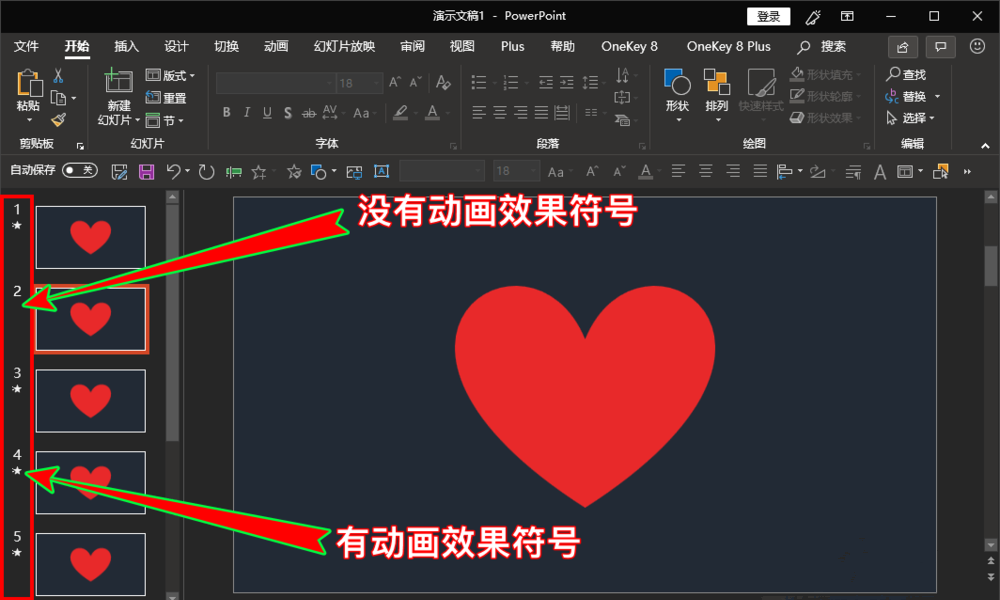Screen dimensions: 1000x600
Task: Click the Arrange icon in the drawing group
Action: pyautogui.click(x=717, y=95)
